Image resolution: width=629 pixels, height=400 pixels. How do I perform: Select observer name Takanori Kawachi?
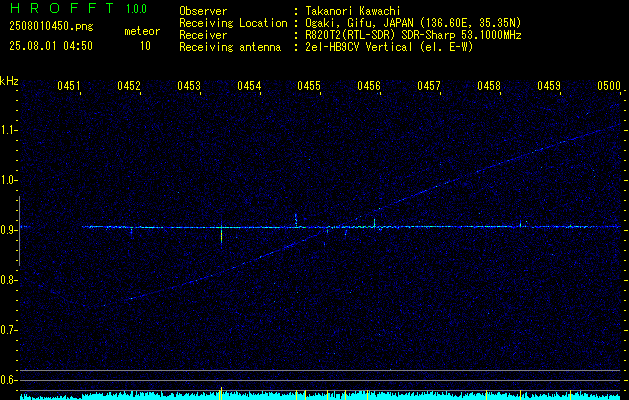pyautogui.click(x=353, y=11)
